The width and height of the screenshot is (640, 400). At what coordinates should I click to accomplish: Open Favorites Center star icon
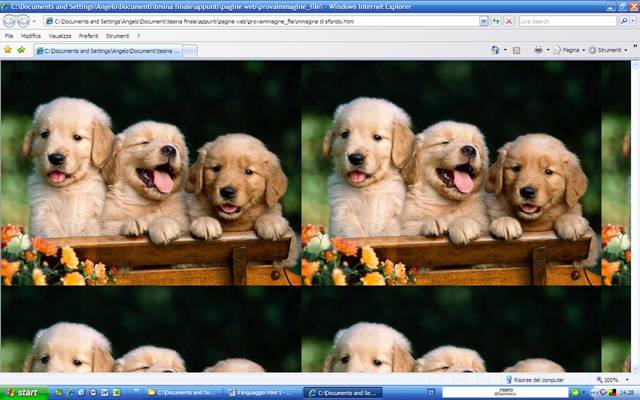tap(7, 50)
